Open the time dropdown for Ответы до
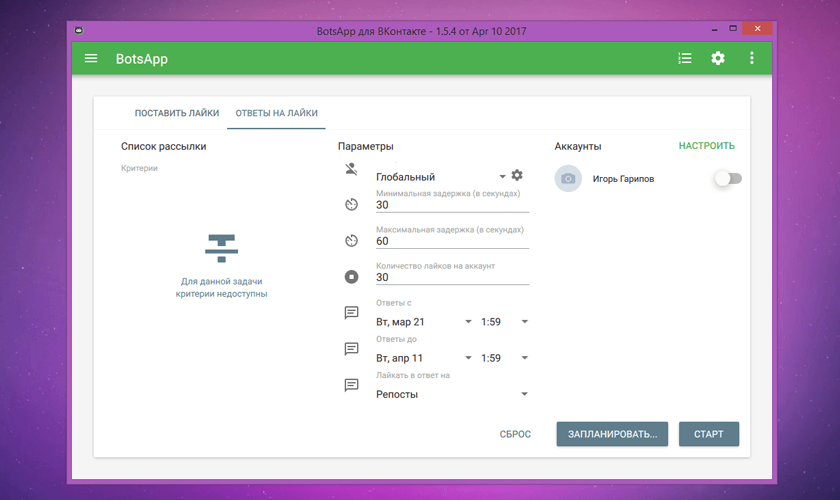 tap(505, 358)
